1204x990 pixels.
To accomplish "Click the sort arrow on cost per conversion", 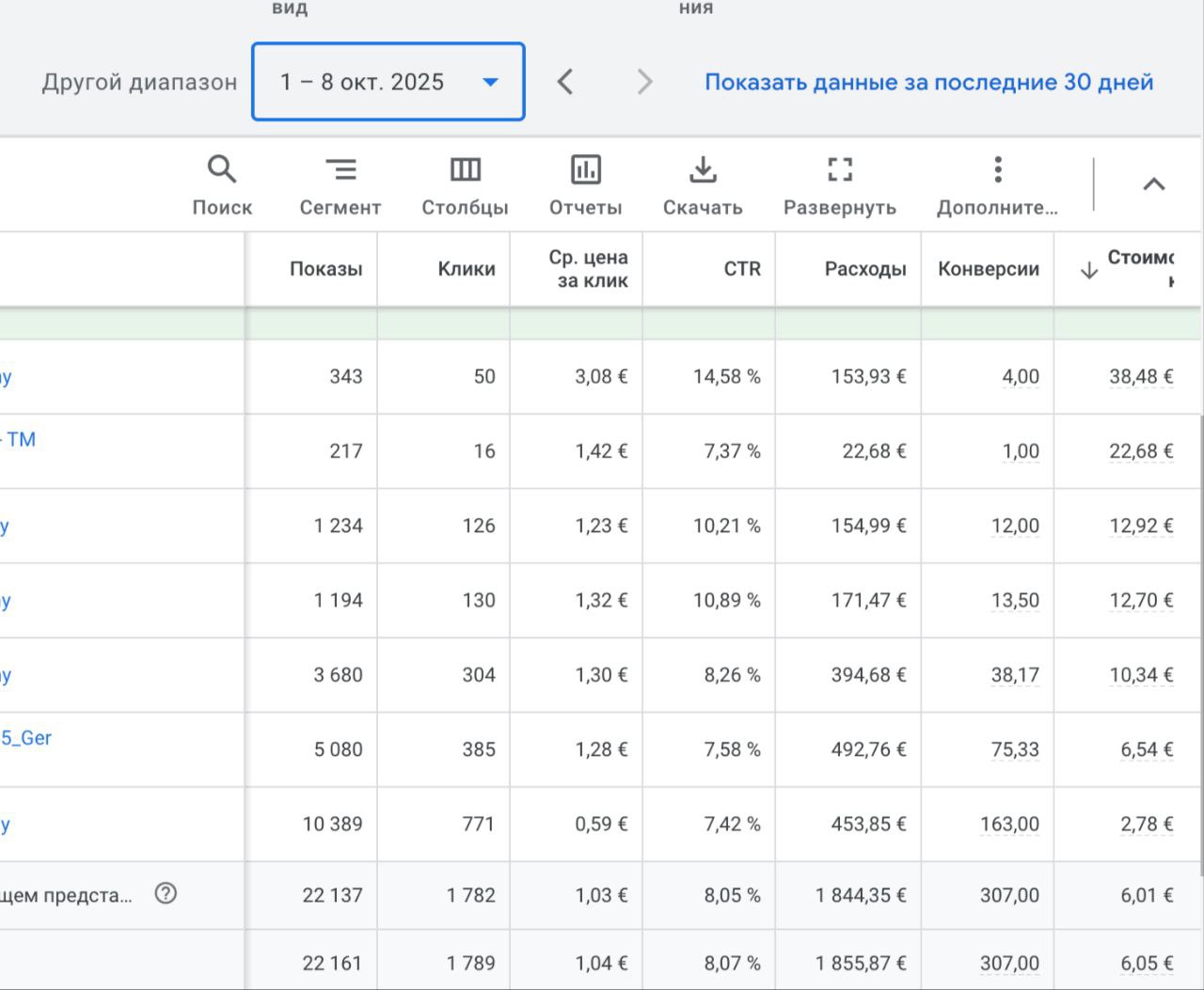I will 1088,271.
